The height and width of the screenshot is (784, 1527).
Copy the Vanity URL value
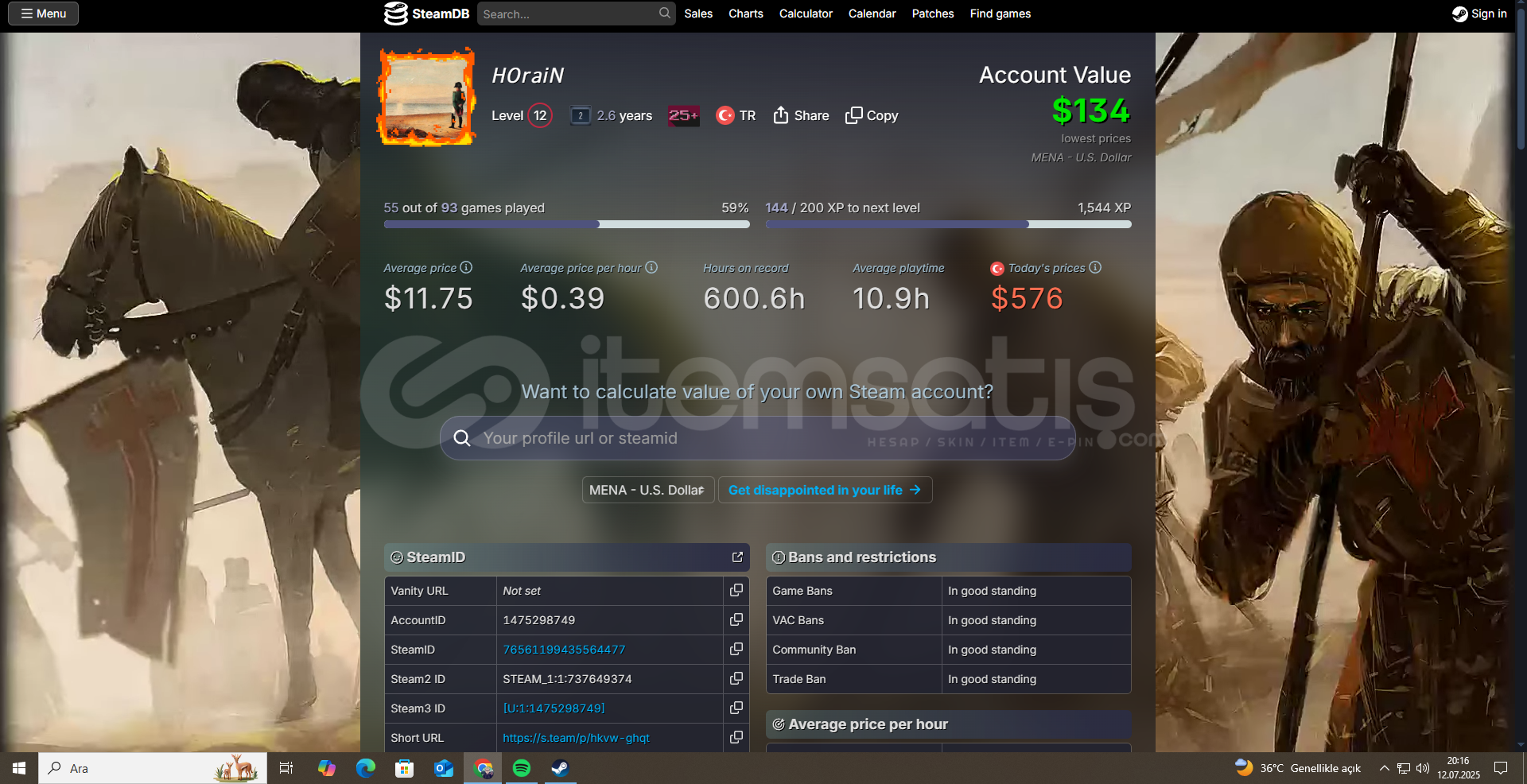tap(736, 590)
